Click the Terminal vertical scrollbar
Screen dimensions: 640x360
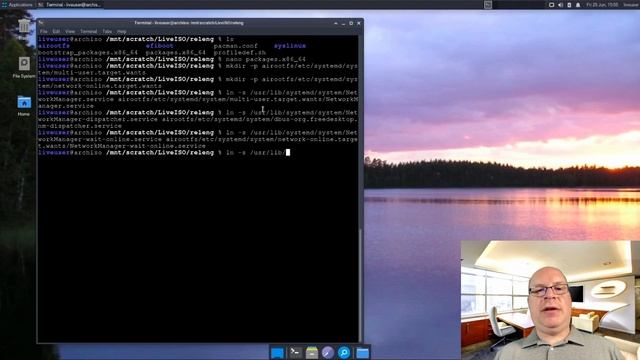360,189
